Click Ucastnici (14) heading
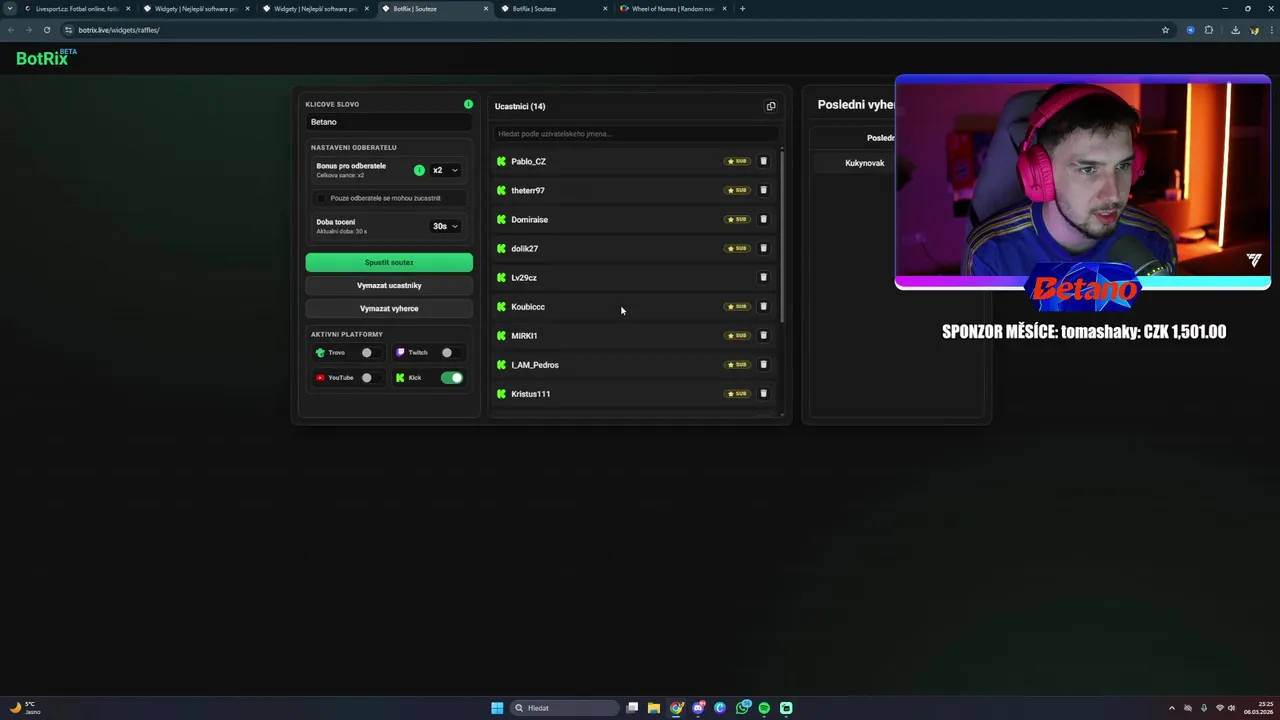 point(520,106)
